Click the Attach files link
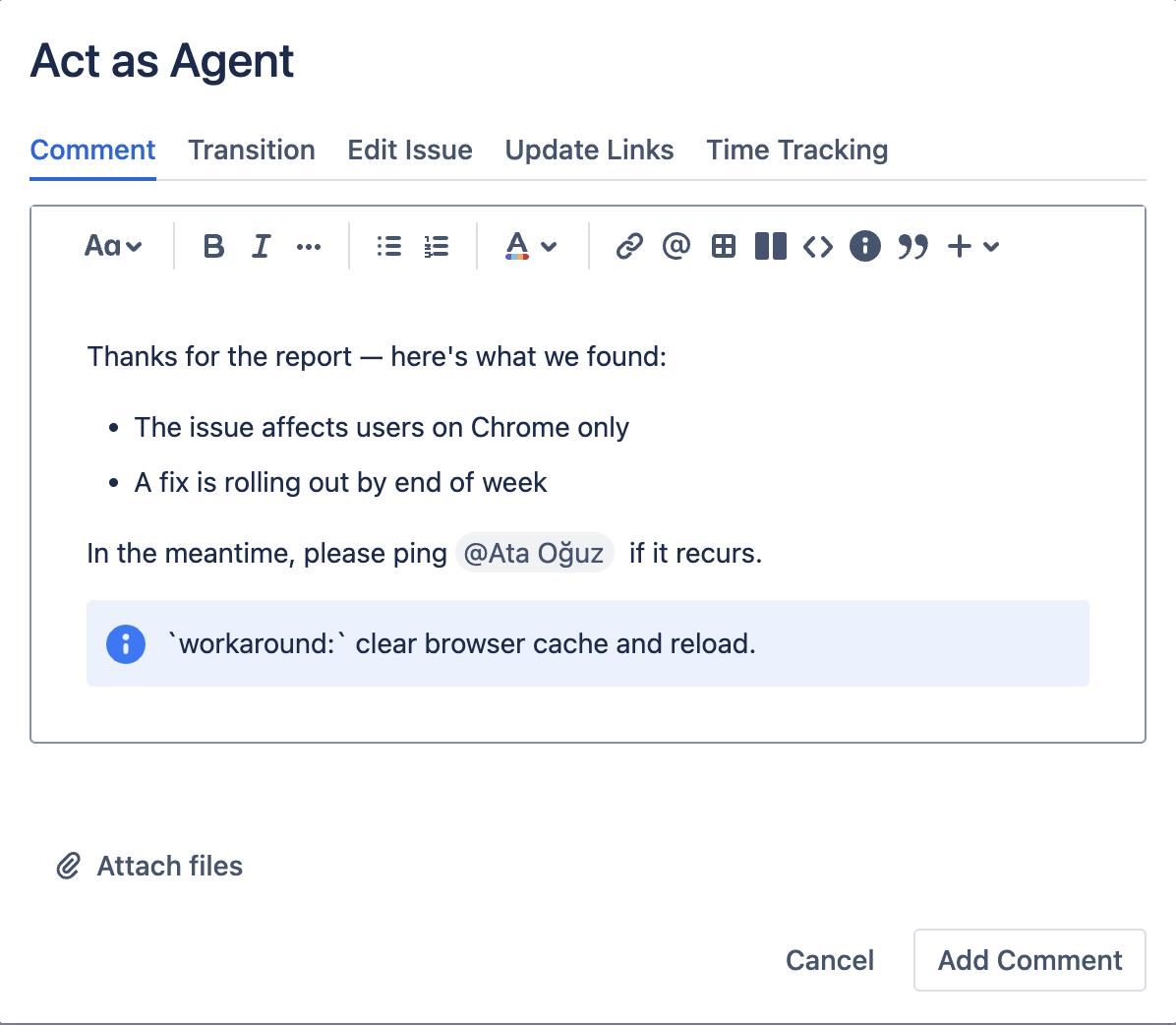Screen dimensions: 1176x1025 169,866
